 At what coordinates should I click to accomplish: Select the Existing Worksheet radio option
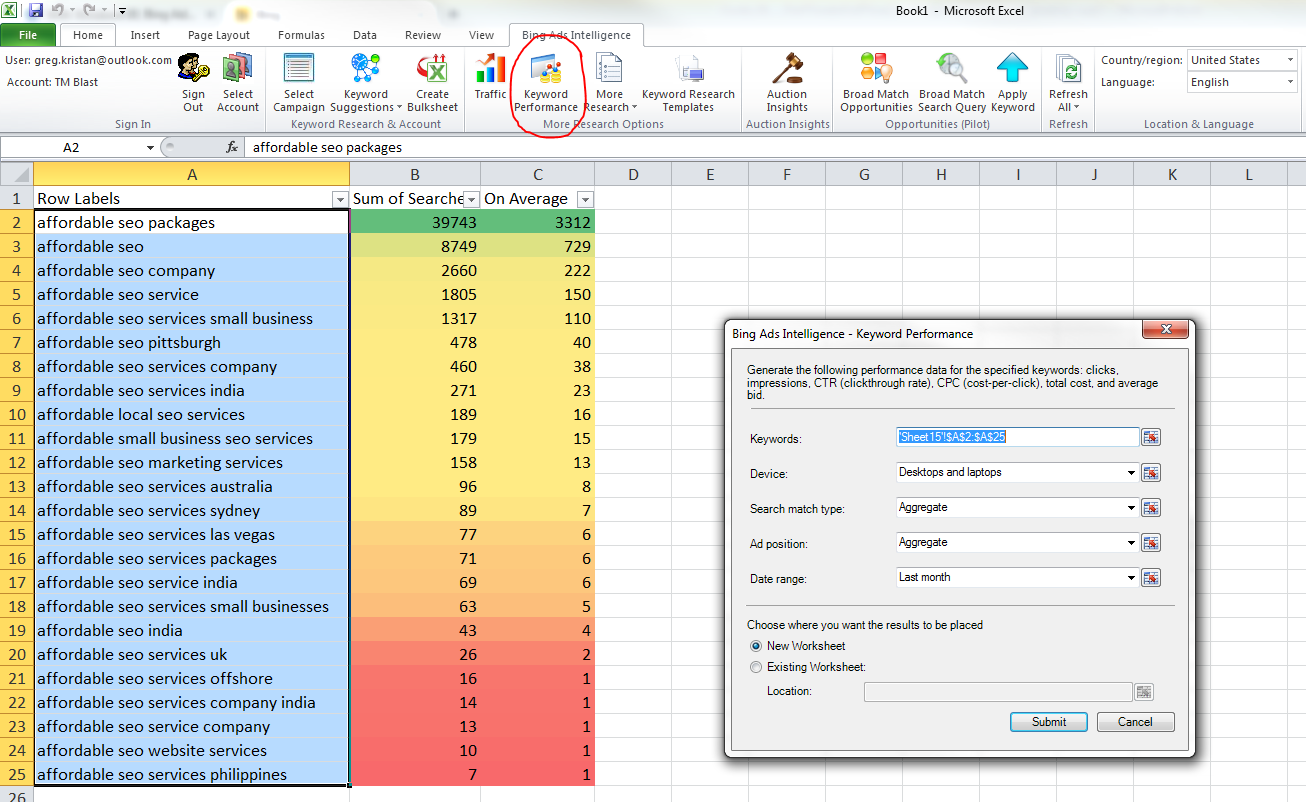pyautogui.click(x=756, y=667)
